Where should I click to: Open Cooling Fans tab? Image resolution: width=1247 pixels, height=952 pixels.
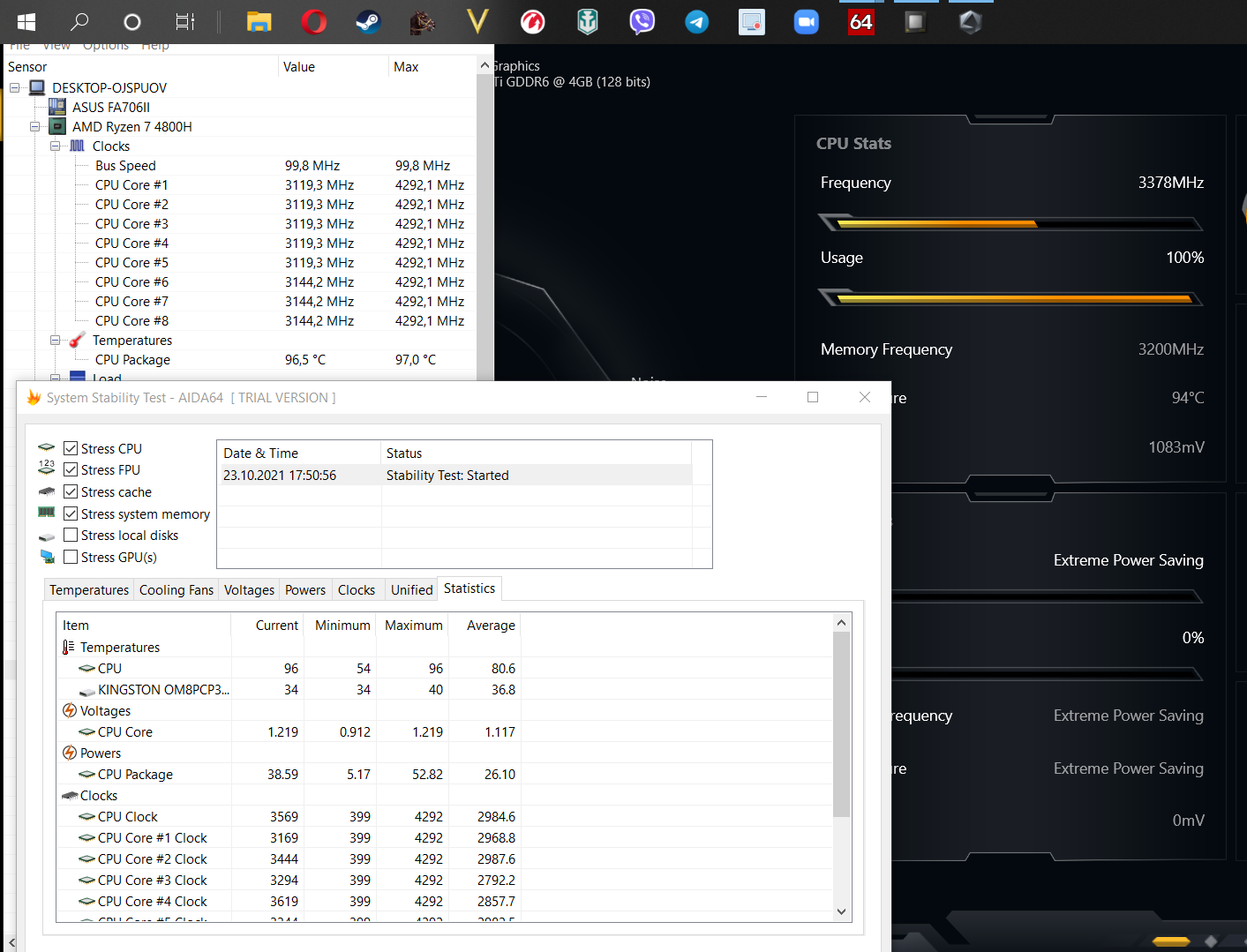pyautogui.click(x=177, y=589)
